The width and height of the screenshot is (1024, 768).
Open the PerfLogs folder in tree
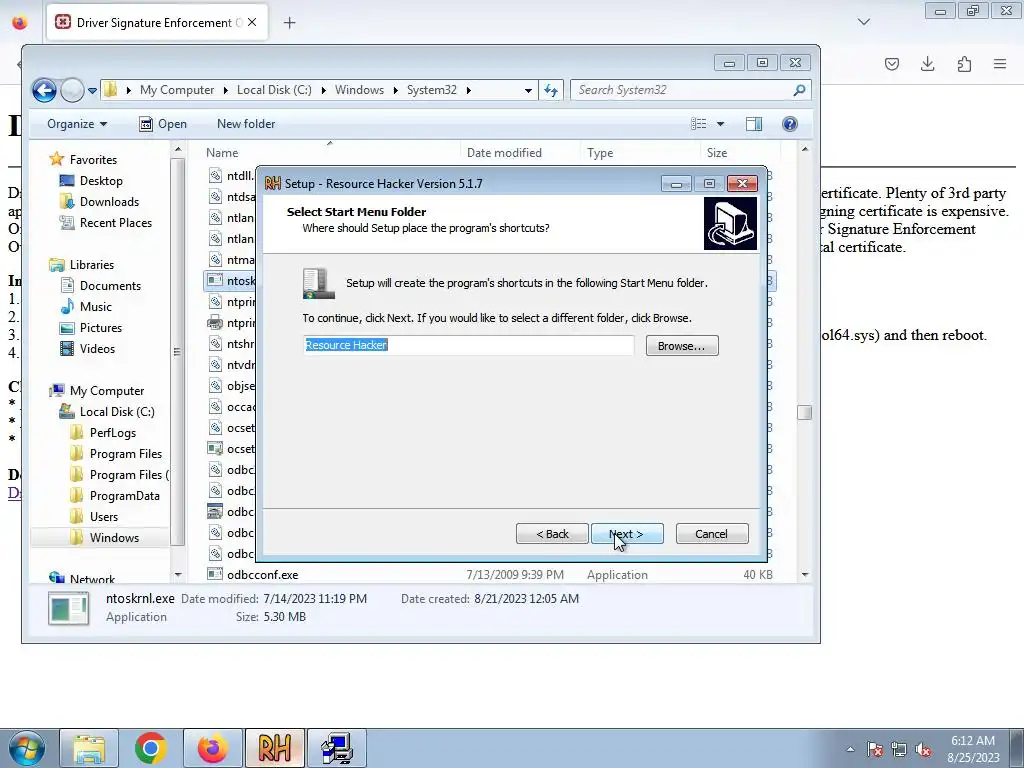(112, 432)
